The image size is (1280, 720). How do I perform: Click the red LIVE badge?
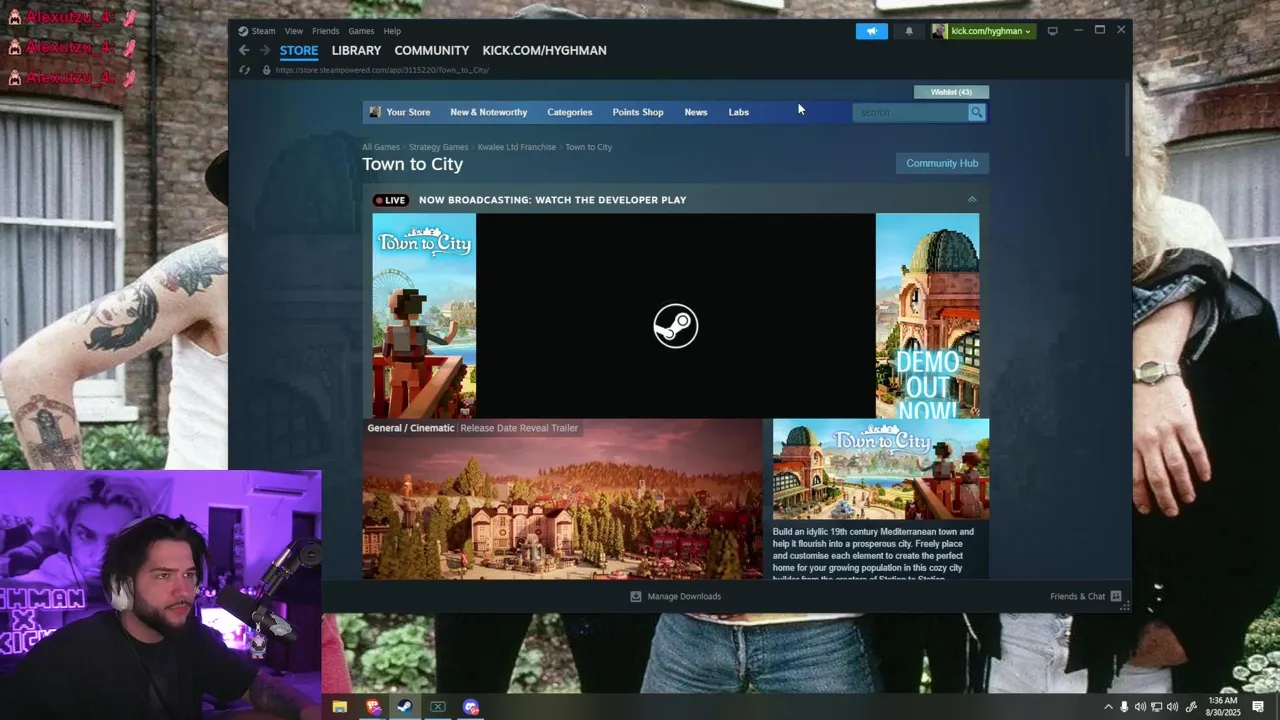click(x=390, y=200)
